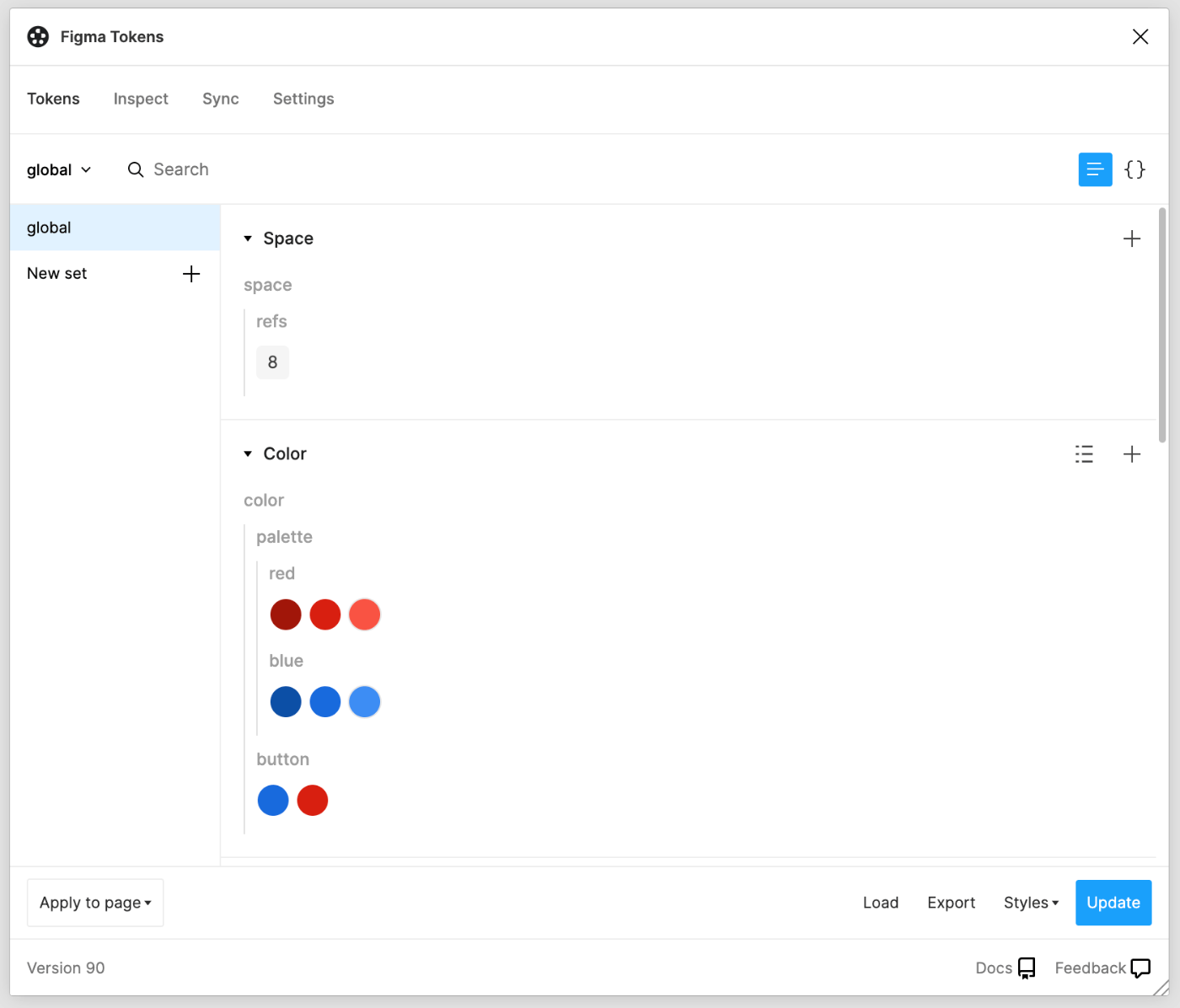Click the search magnifier icon
The height and width of the screenshot is (1008, 1180).
[136, 169]
